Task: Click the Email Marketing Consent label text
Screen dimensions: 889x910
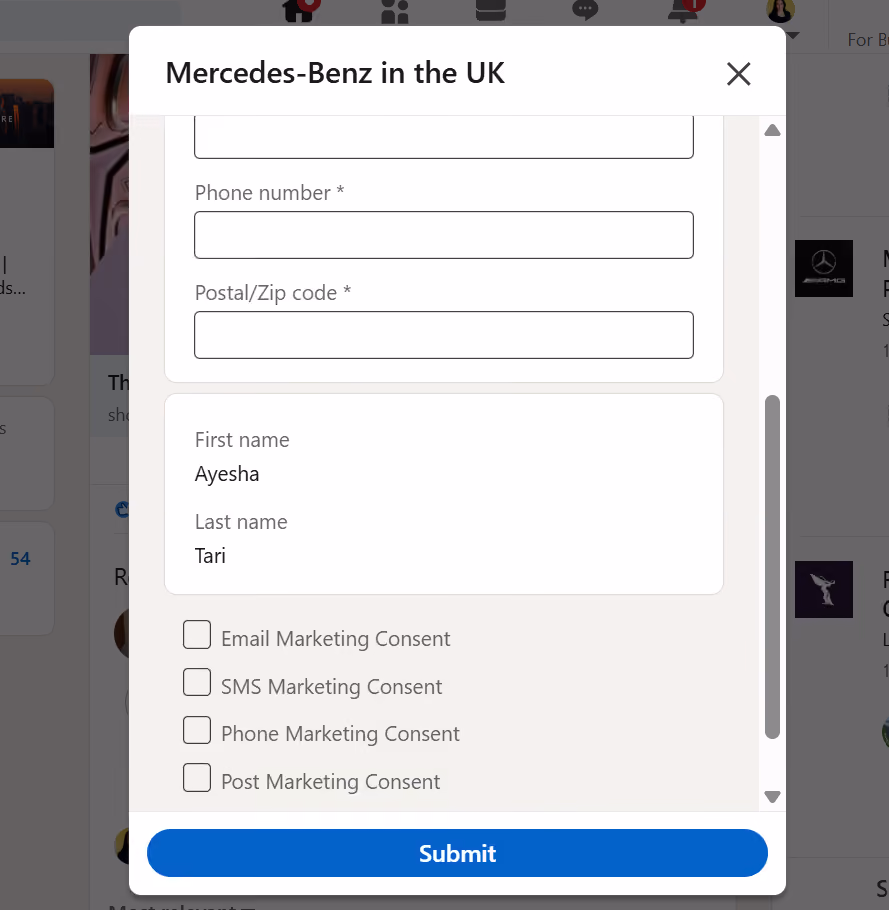Action: point(335,638)
